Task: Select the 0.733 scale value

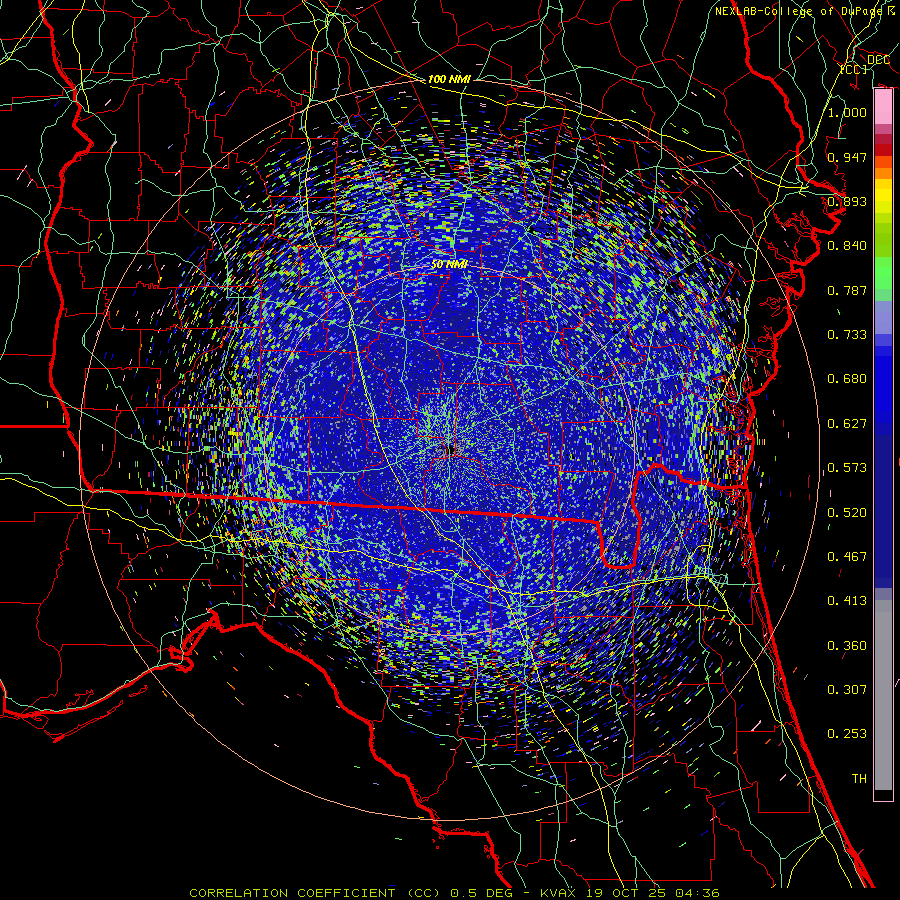Action: [x=847, y=335]
